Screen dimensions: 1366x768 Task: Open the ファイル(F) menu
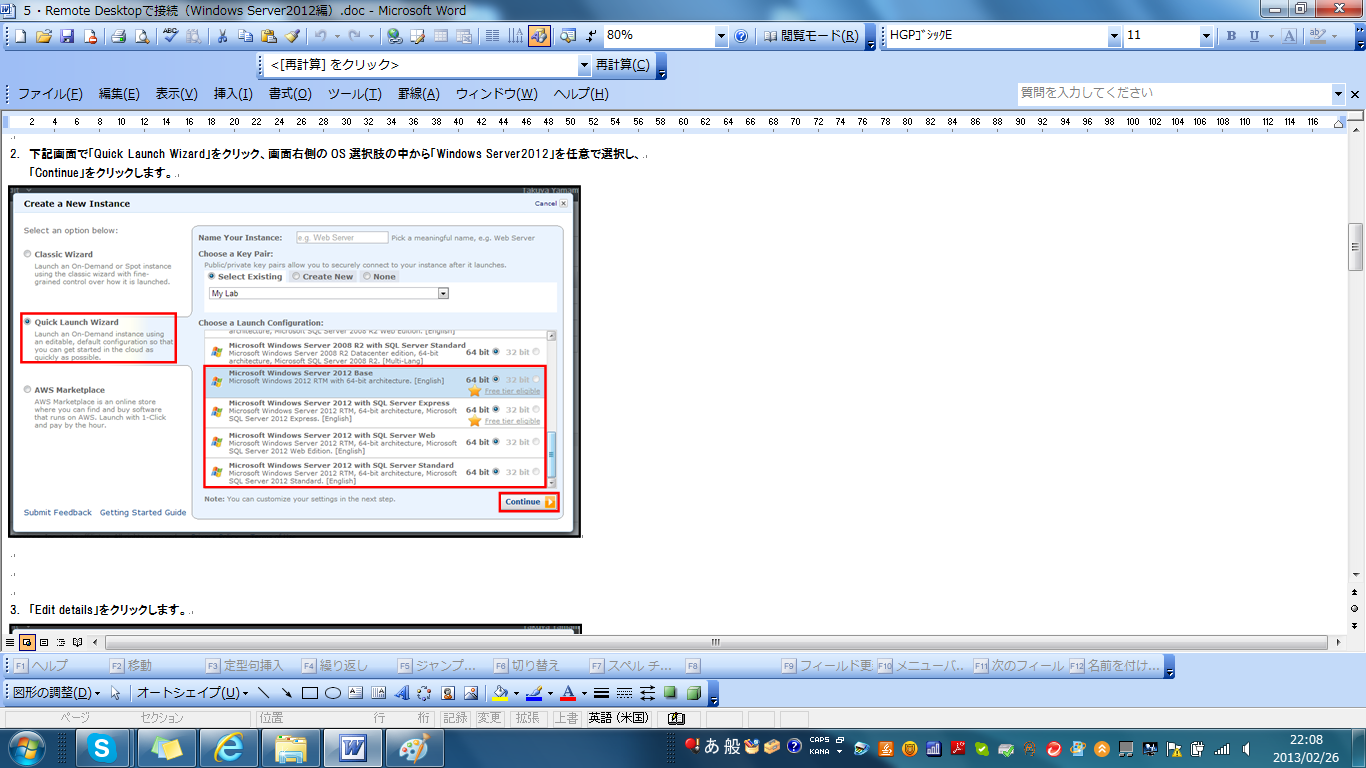[x=50, y=94]
